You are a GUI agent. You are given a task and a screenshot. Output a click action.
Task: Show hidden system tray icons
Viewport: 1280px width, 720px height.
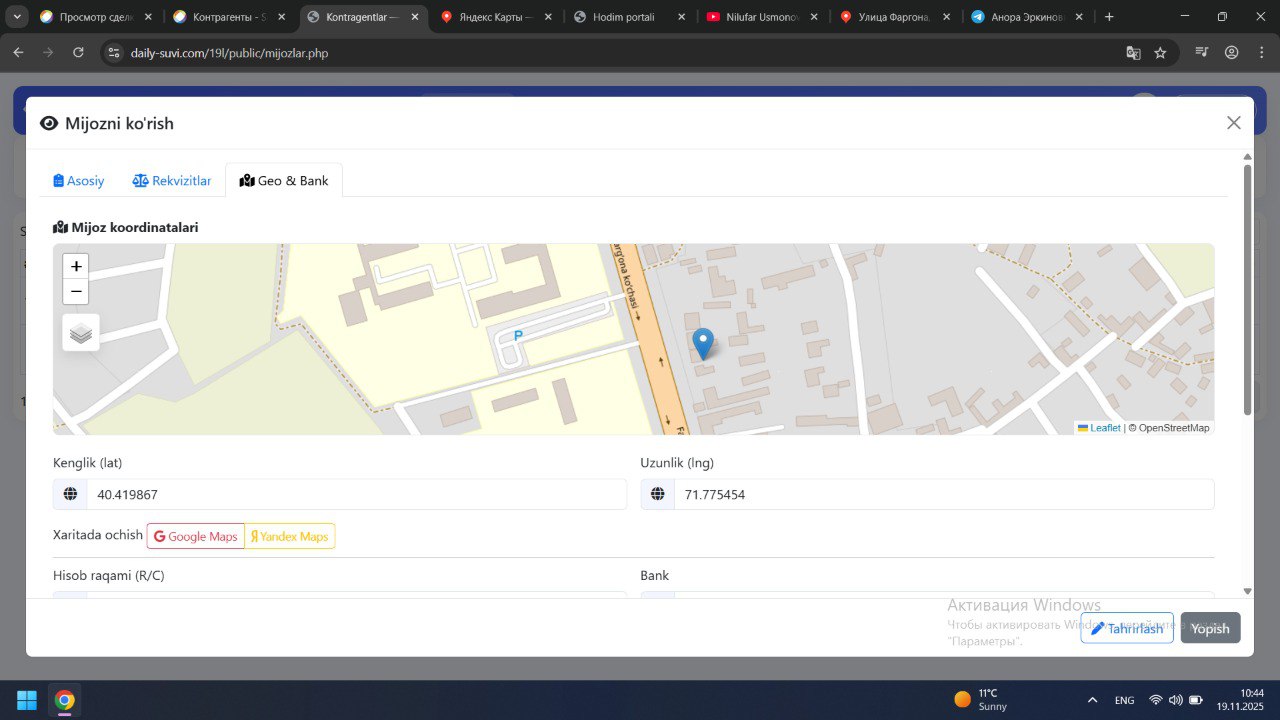coord(1092,700)
